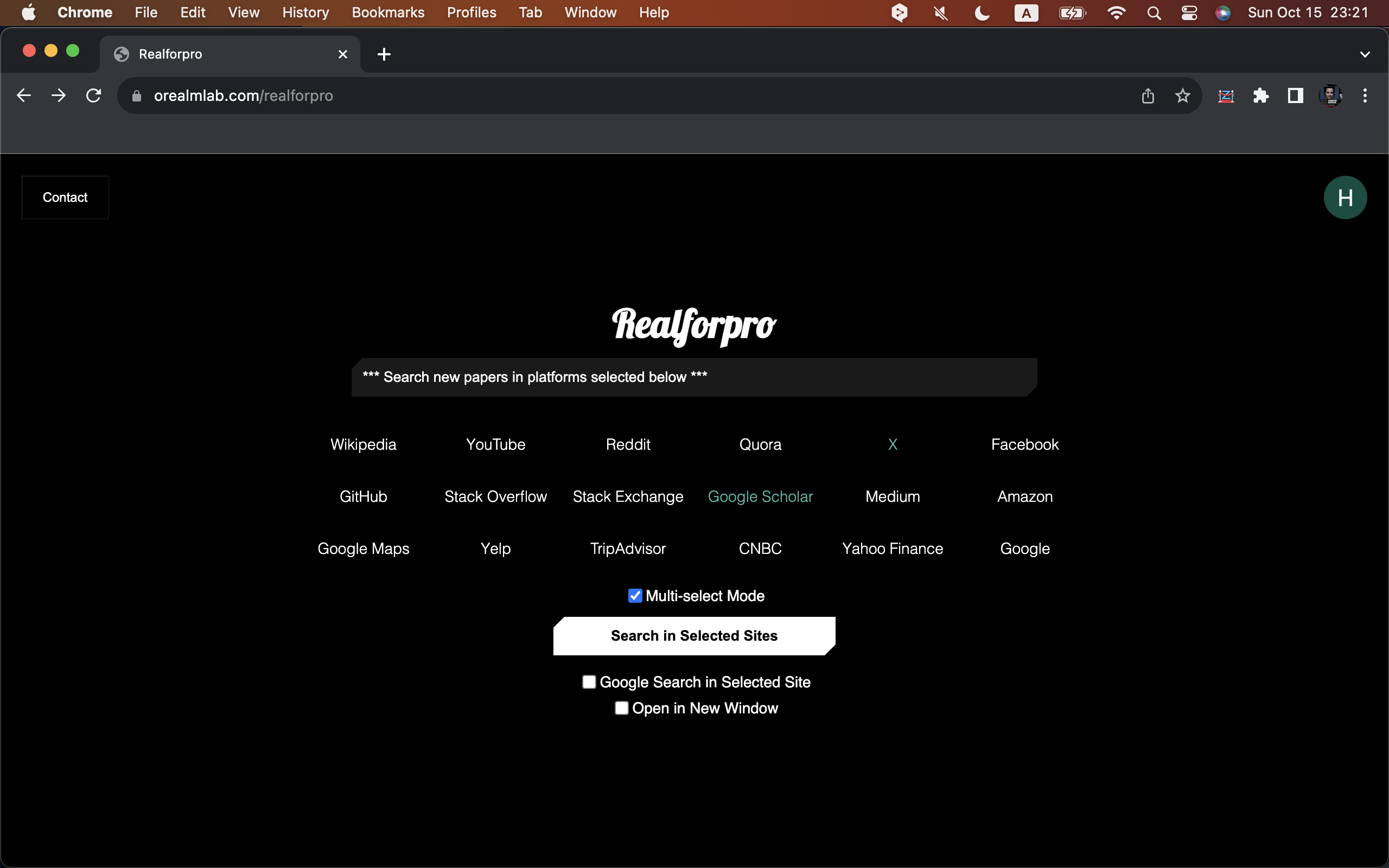
Task: Select the Quora platform
Action: 760,444
